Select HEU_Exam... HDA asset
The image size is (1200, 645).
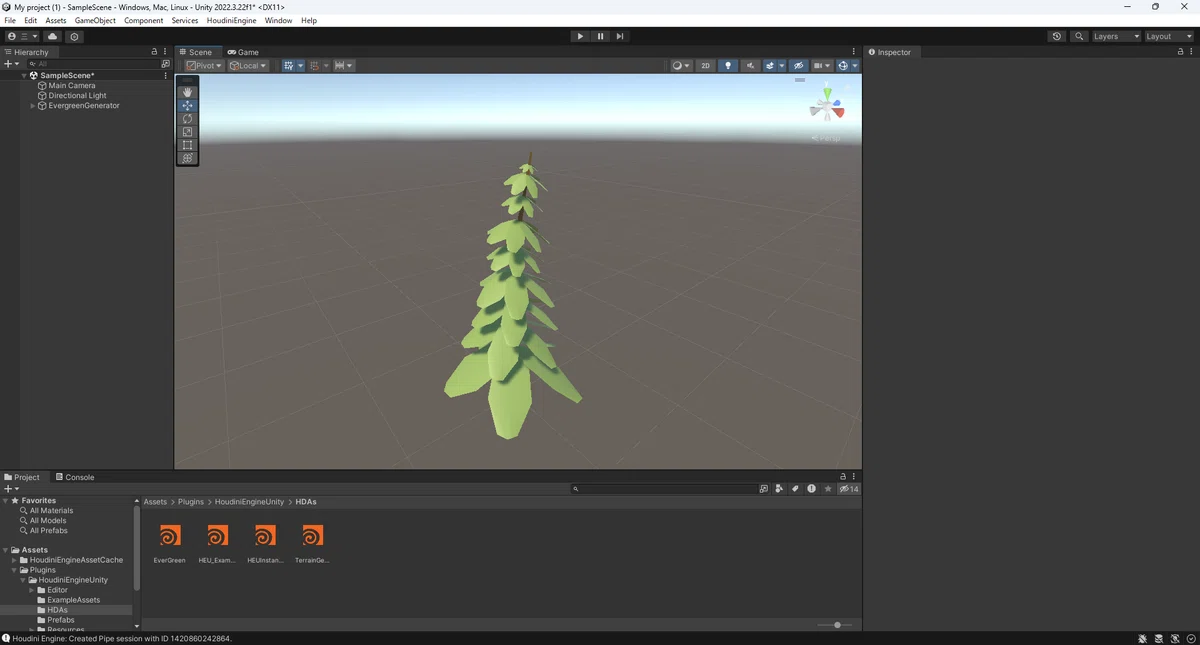(x=217, y=544)
